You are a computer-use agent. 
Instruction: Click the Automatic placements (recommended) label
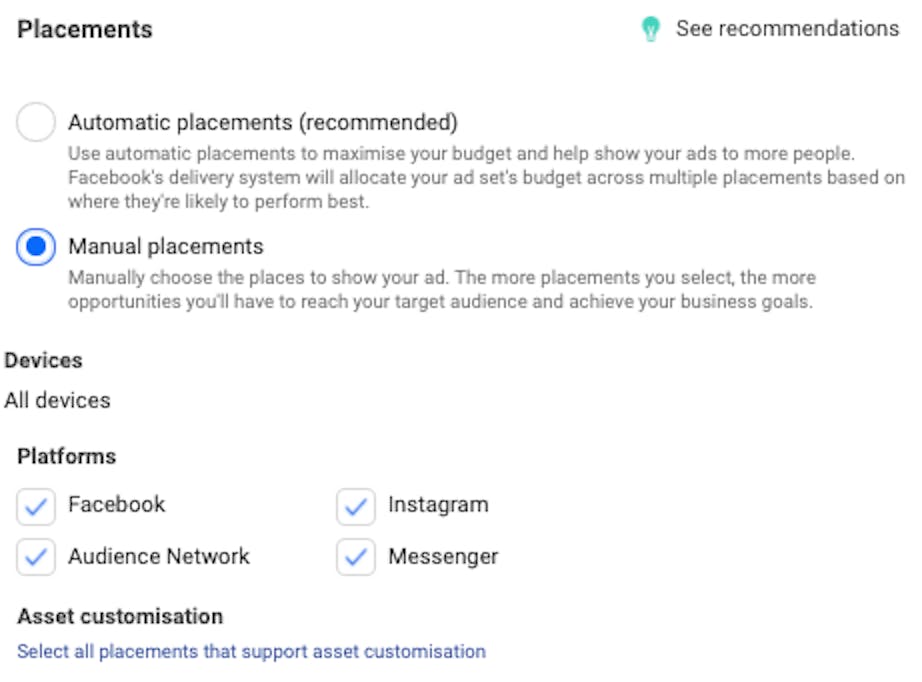[263, 122]
